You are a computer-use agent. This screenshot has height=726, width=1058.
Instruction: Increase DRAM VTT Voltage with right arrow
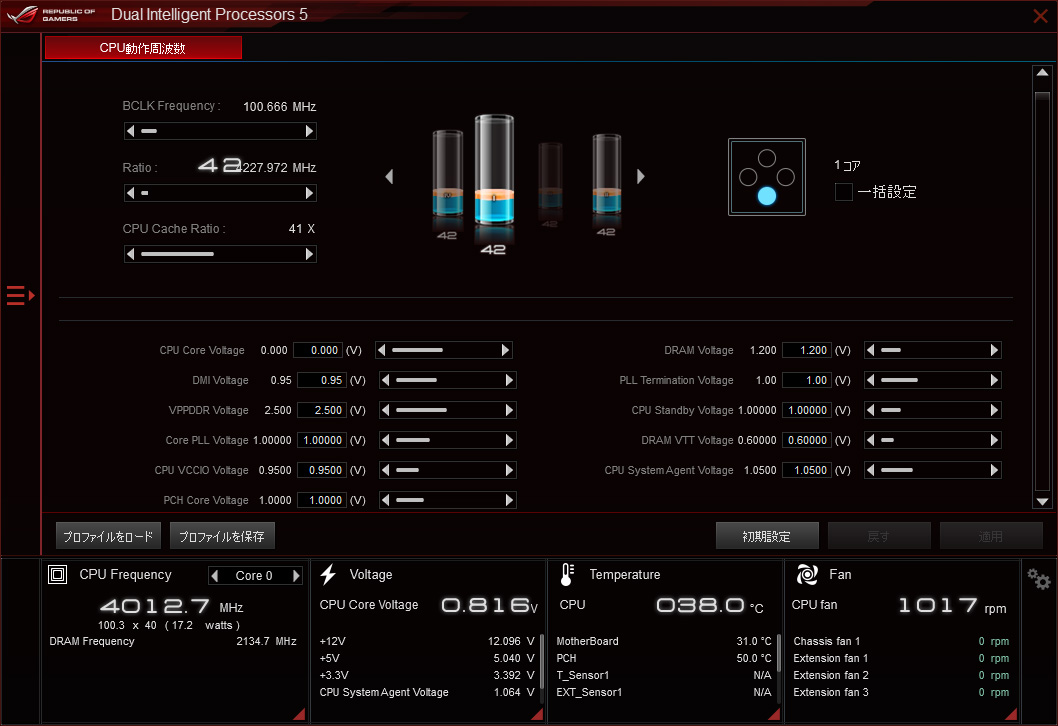pyautogui.click(x=995, y=440)
